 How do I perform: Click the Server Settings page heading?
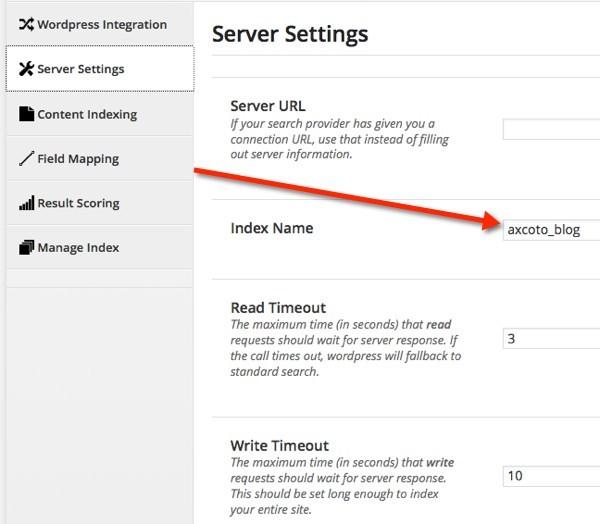point(290,34)
